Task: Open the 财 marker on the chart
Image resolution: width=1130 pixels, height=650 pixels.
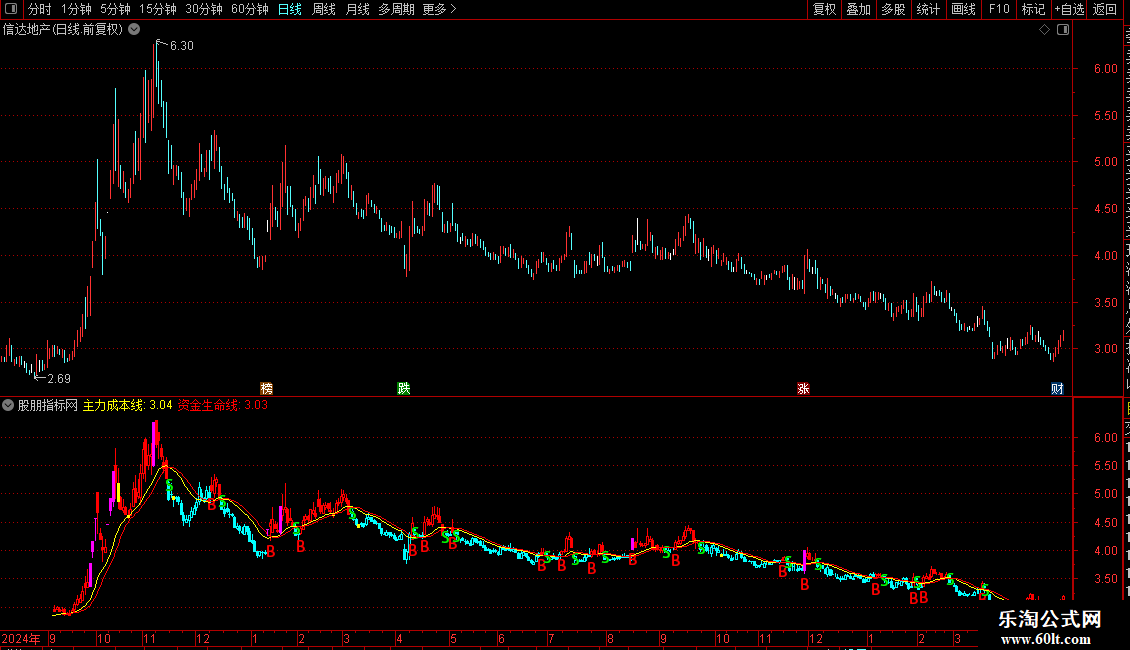Action: click(1057, 388)
